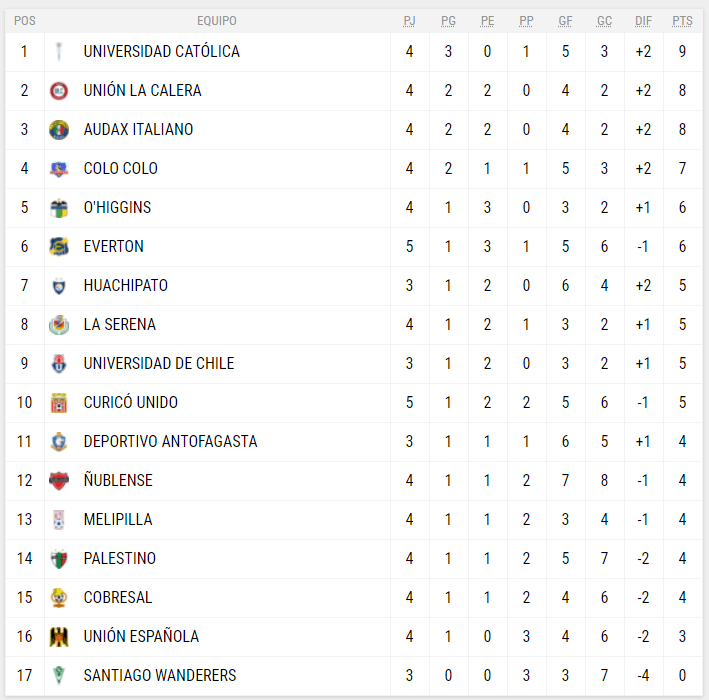Click the Unión La Calera crest icon

coord(59,90)
